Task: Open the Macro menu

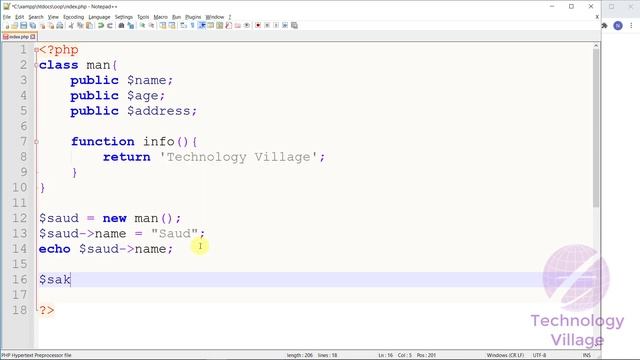Action: pyautogui.click(x=160, y=17)
